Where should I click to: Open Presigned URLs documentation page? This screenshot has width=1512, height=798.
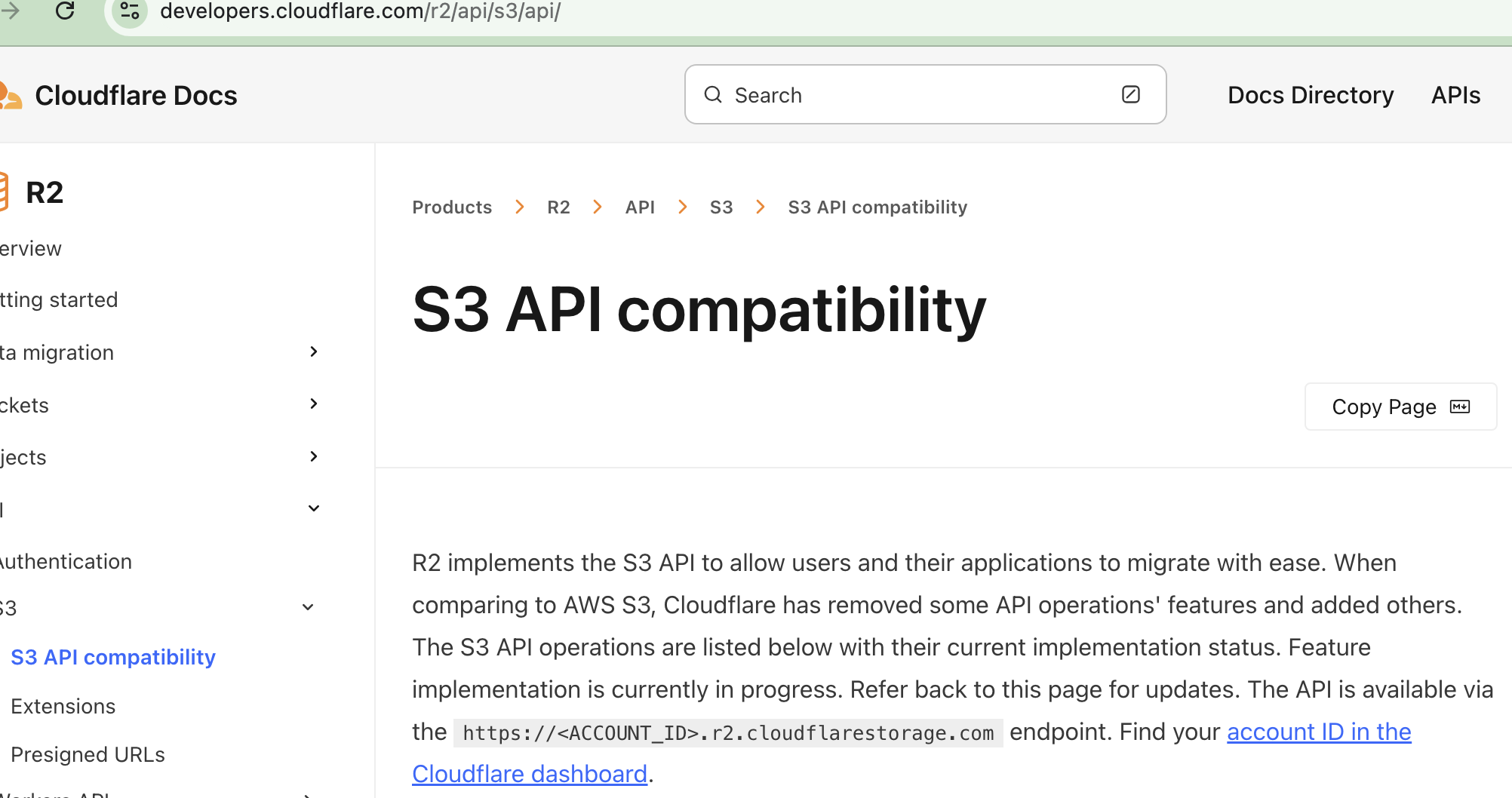tap(88, 753)
